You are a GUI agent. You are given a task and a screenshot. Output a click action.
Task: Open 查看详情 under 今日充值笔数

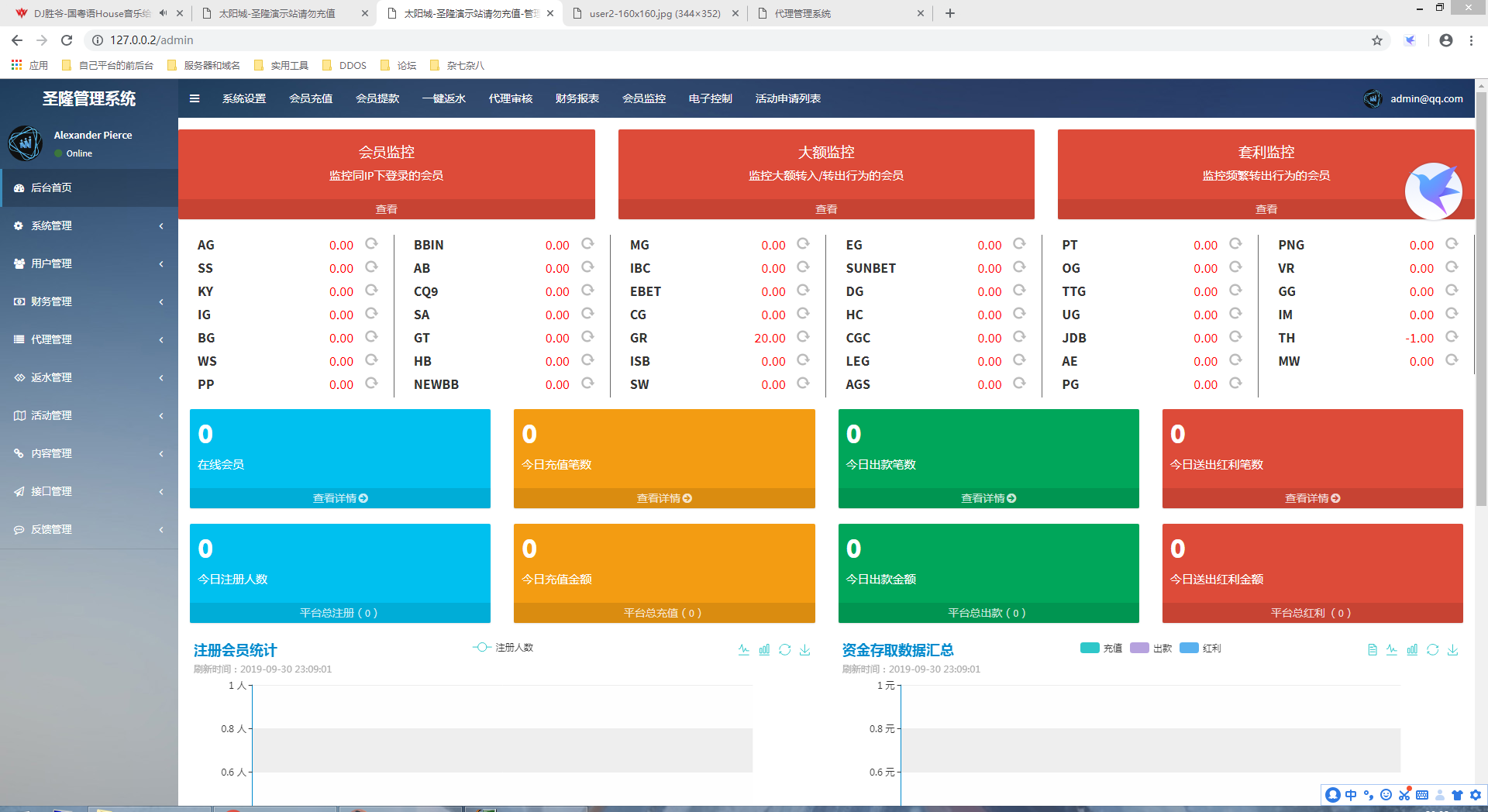click(x=663, y=498)
